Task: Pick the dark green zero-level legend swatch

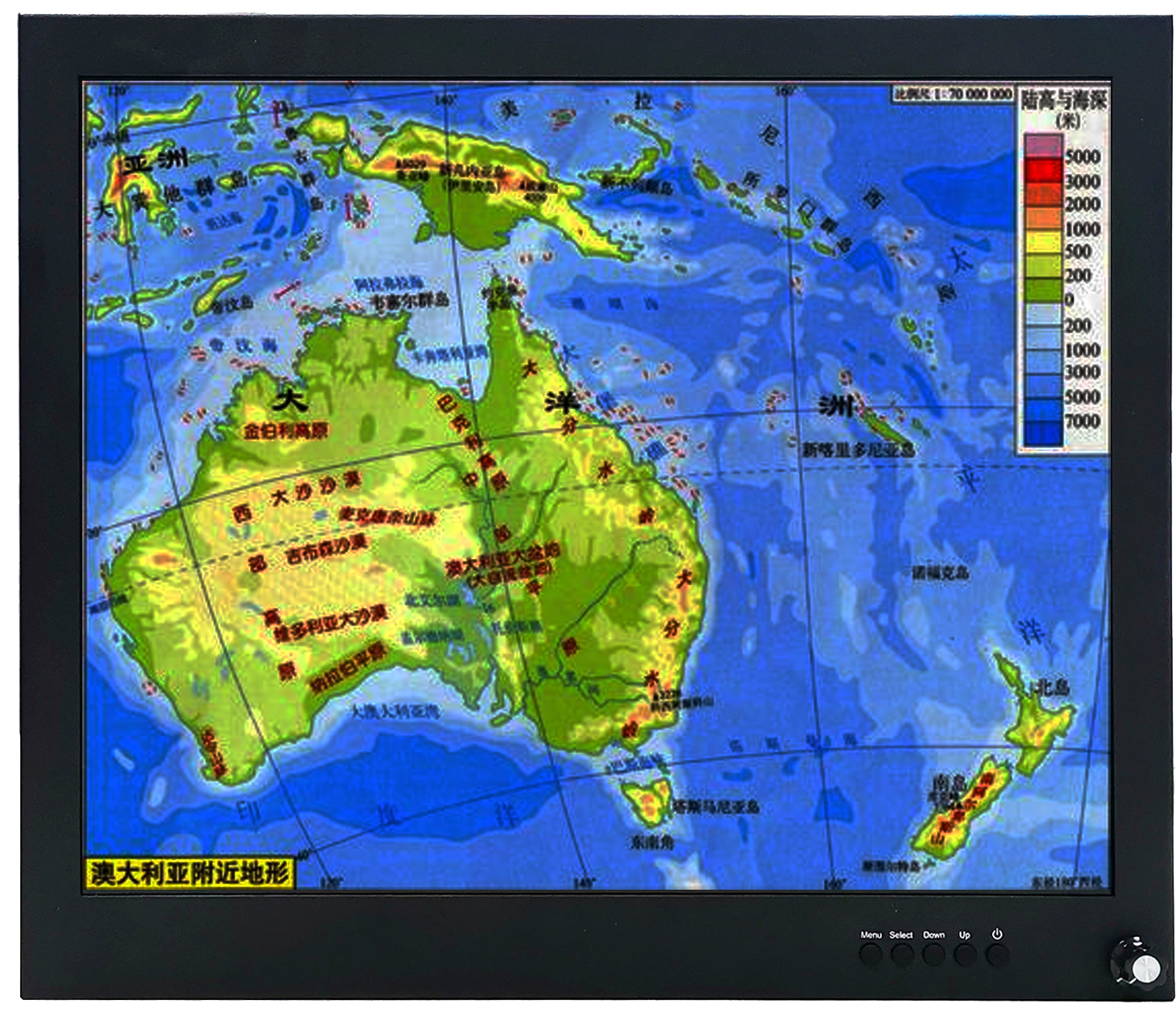Action: coord(1042,290)
